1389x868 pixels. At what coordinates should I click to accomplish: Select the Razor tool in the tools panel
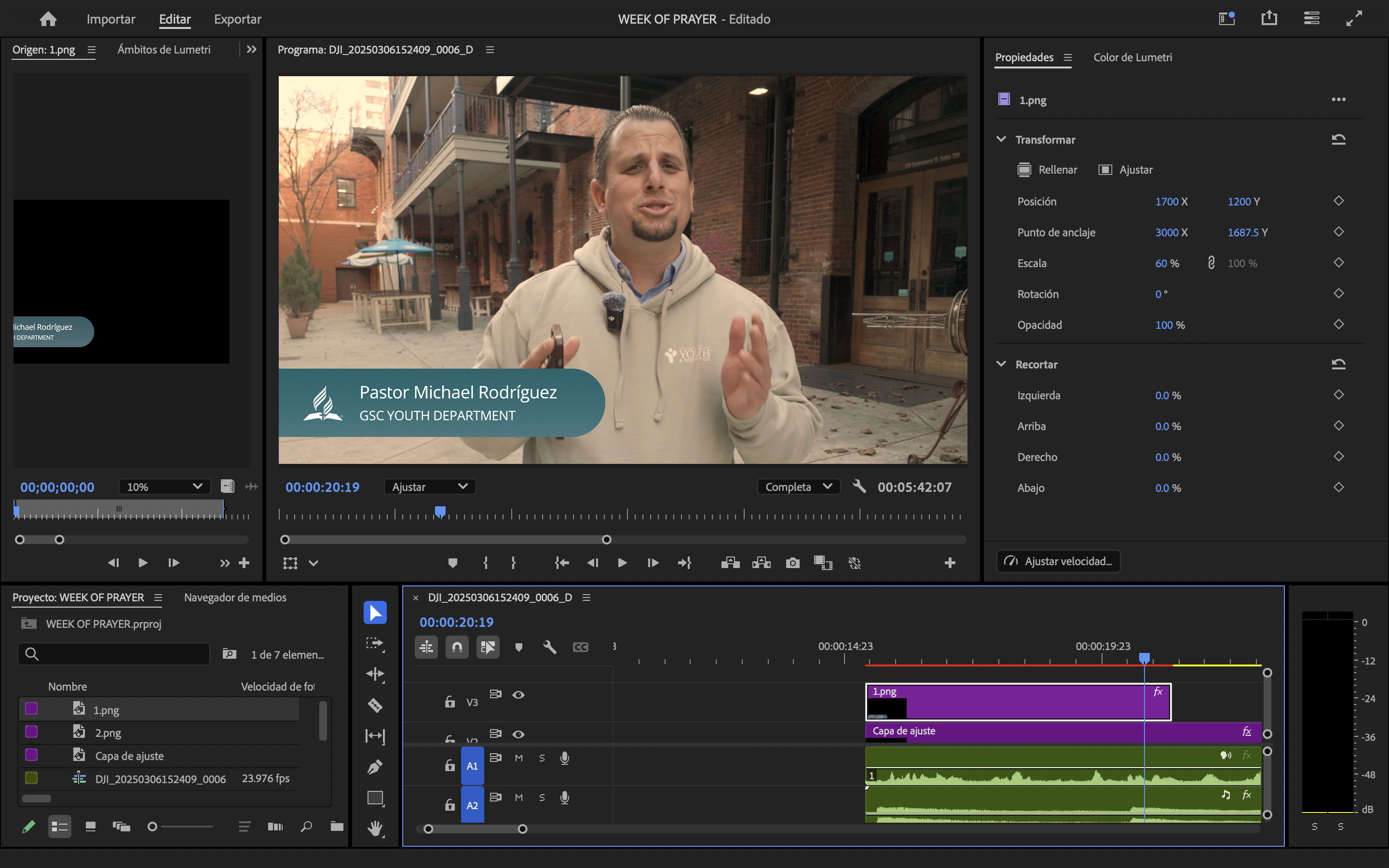click(375, 705)
